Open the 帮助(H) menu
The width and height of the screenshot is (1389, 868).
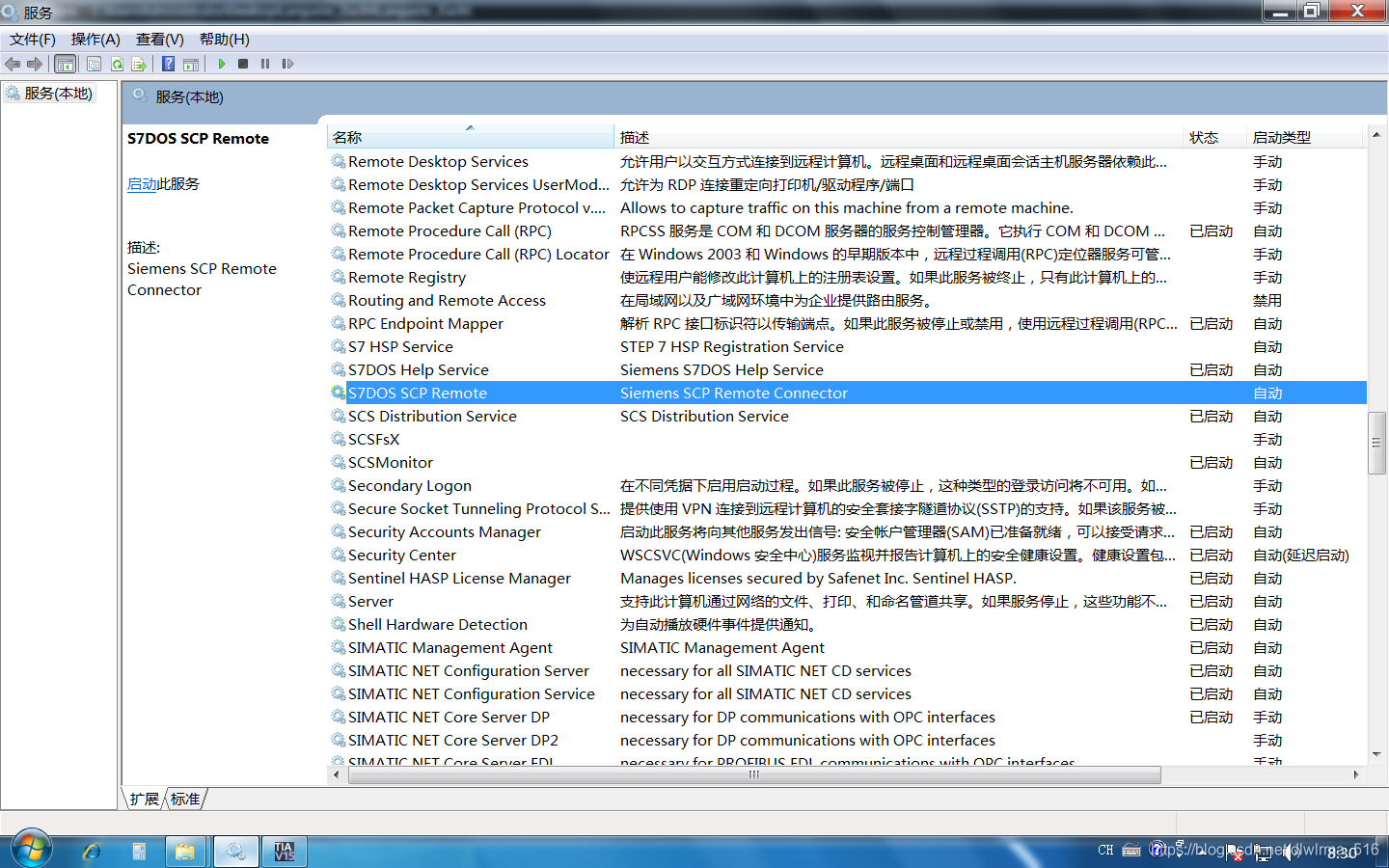(225, 40)
